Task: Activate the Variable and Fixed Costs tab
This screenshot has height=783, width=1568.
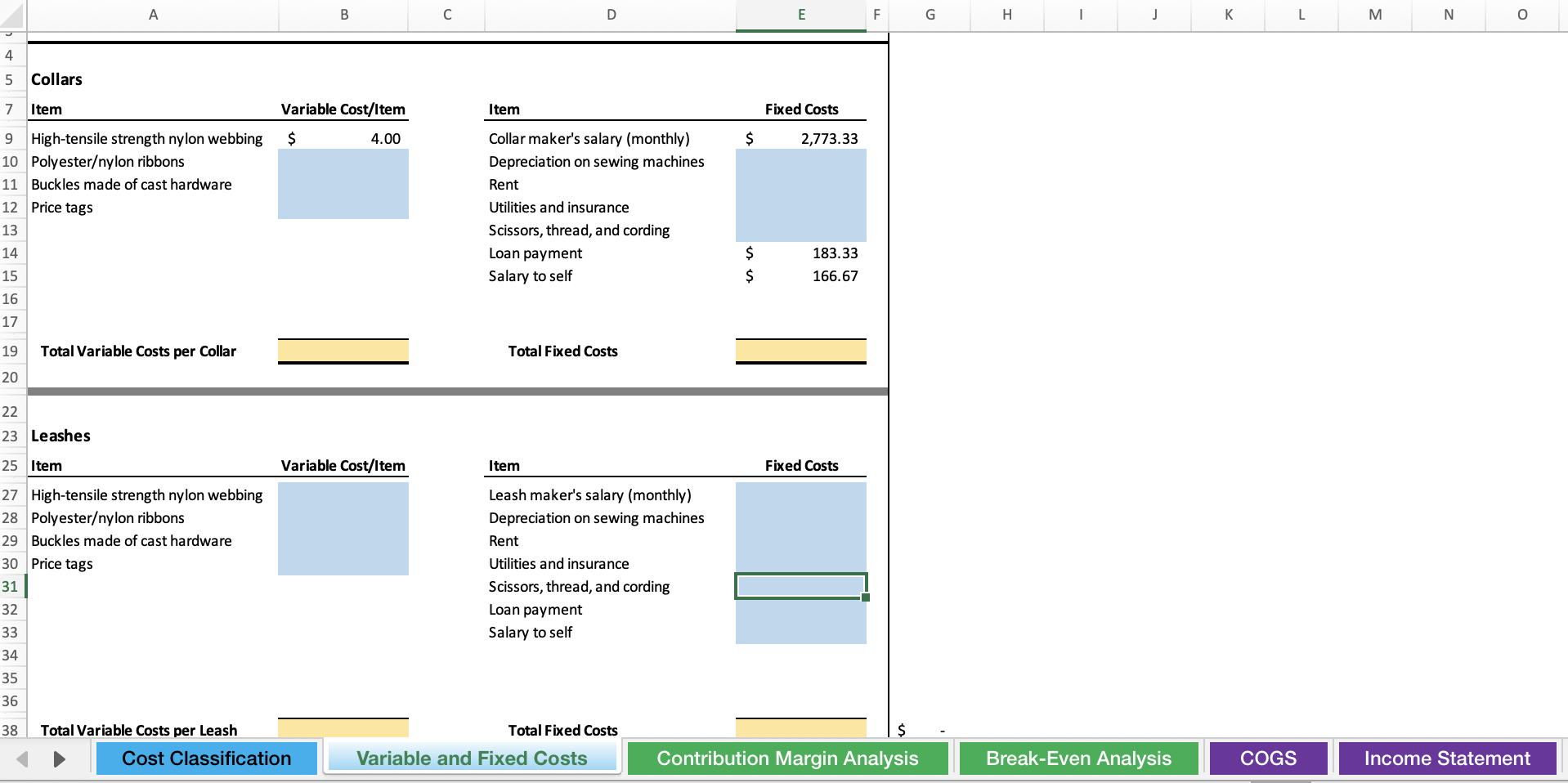Action: [471, 758]
